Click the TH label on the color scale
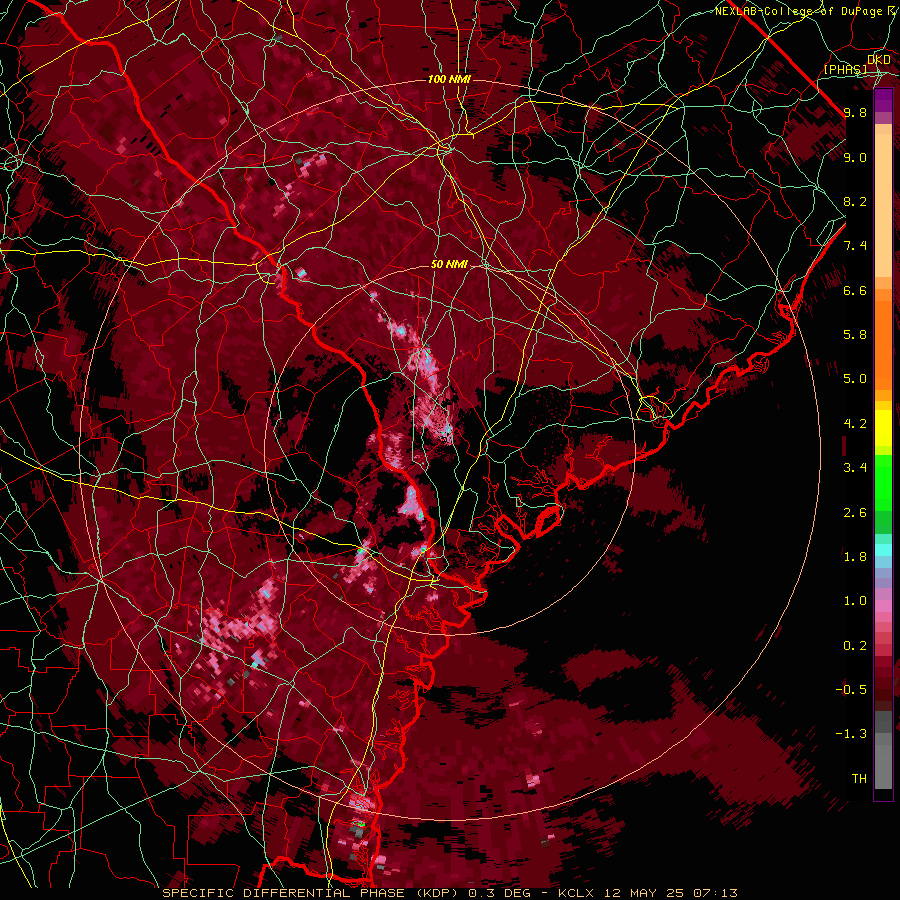Image resolution: width=900 pixels, height=900 pixels. point(859,779)
